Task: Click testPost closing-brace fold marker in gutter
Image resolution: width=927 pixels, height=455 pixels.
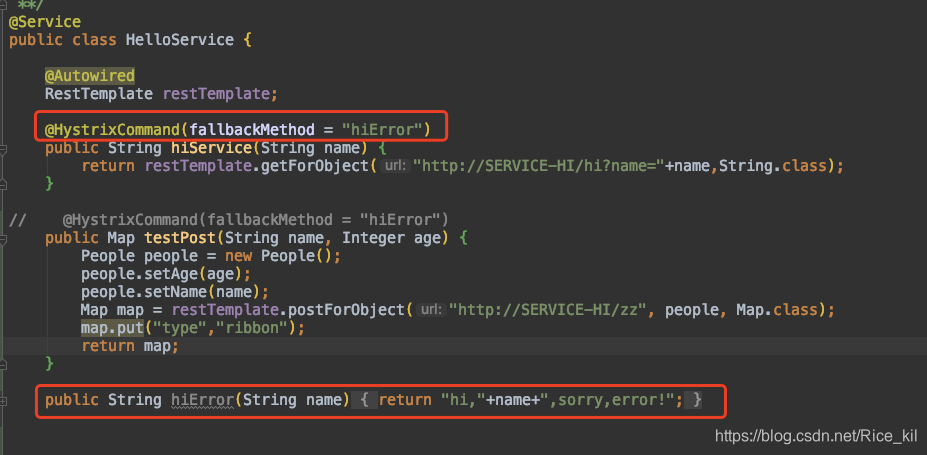Action: [3, 365]
